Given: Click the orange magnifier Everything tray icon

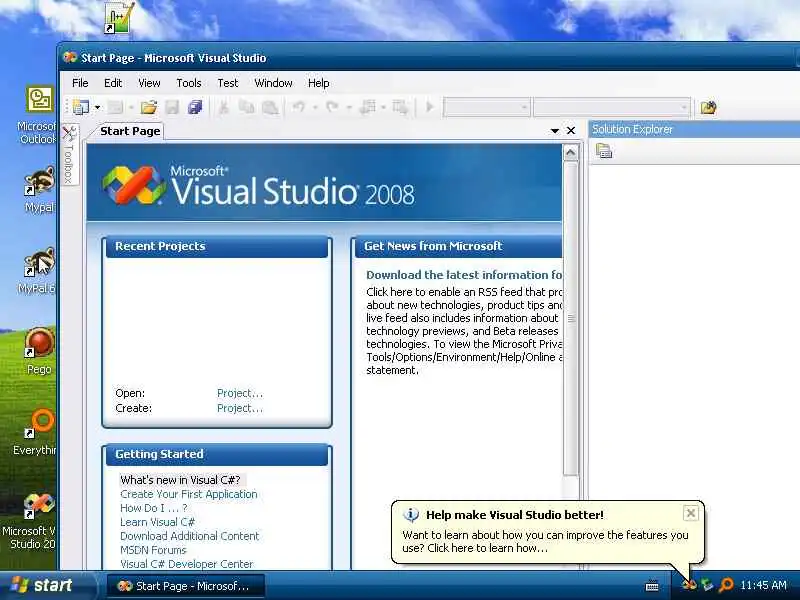Looking at the screenshot, I should point(726,585).
